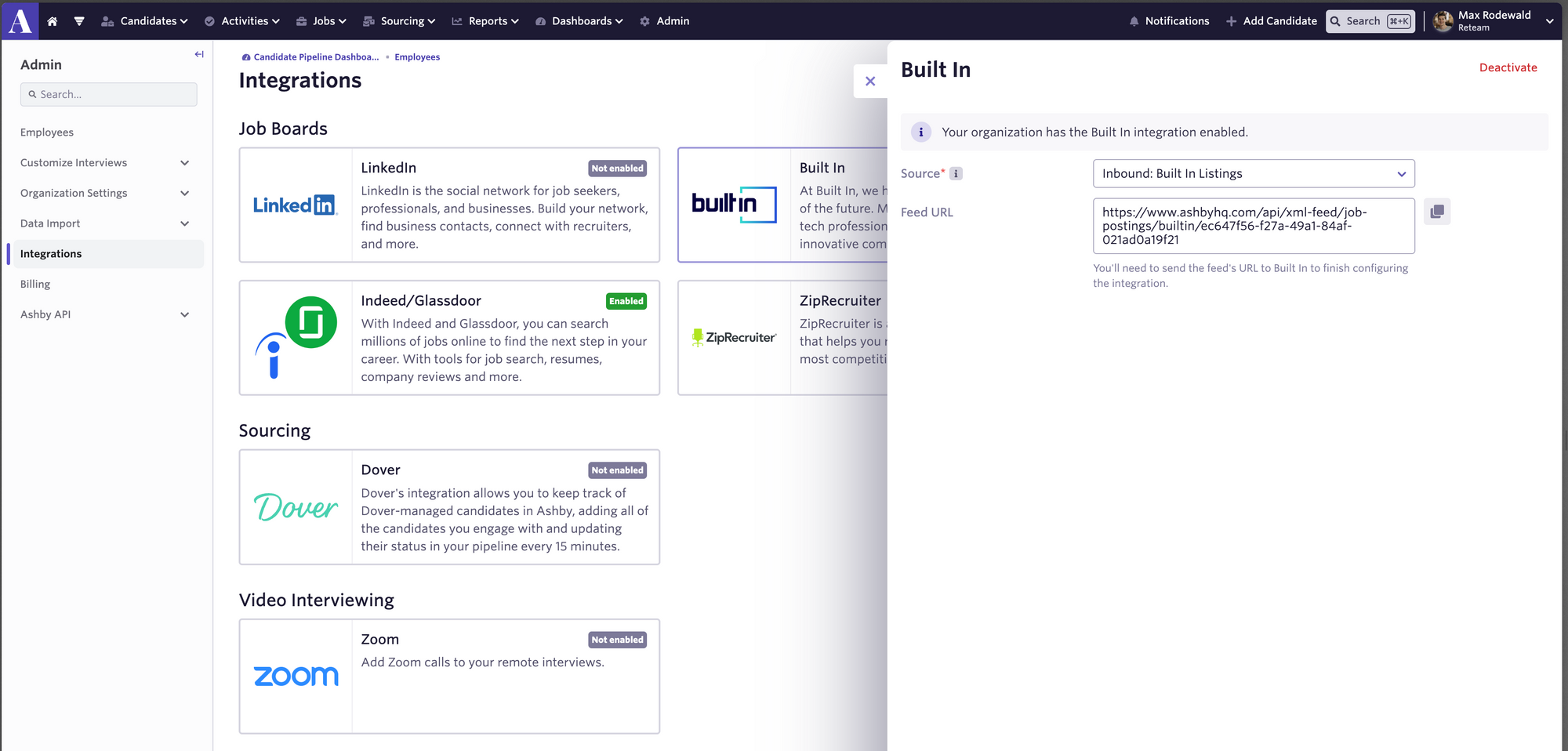The image size is (1568, 751).
Task: Expand Organization Settings in the sidebar
Action: point(185,193)
